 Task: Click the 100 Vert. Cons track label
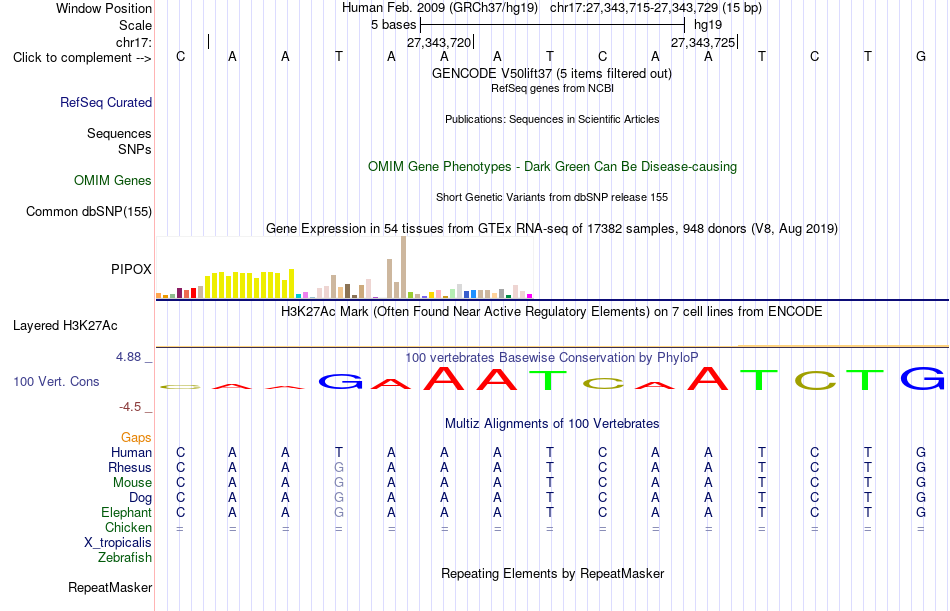coord(56,381)
